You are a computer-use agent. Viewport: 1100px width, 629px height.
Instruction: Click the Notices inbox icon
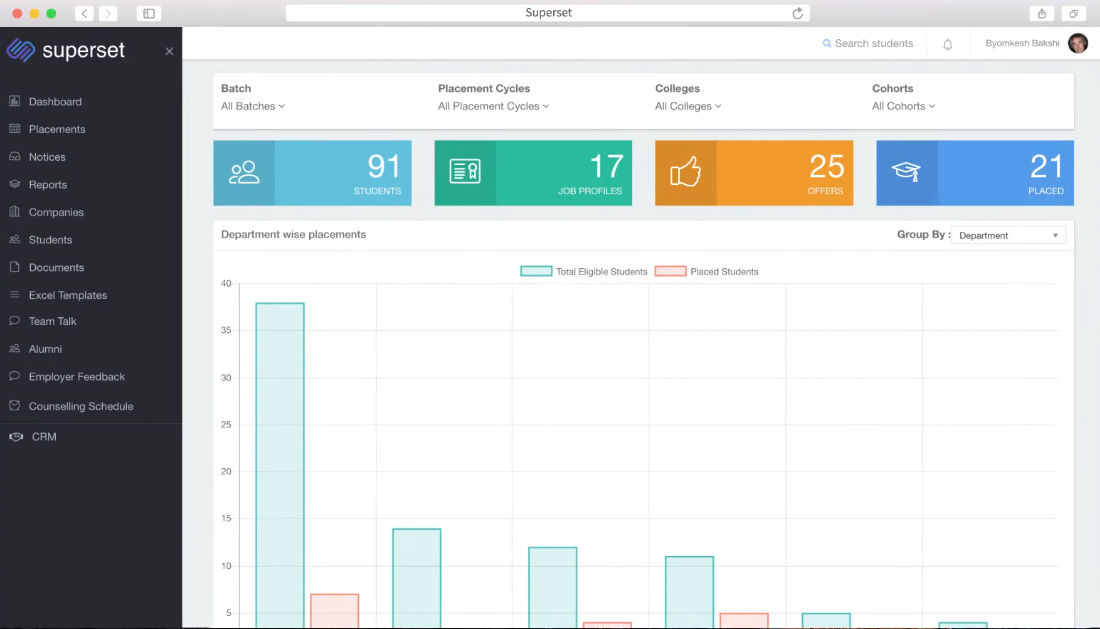tap(15, 156)
